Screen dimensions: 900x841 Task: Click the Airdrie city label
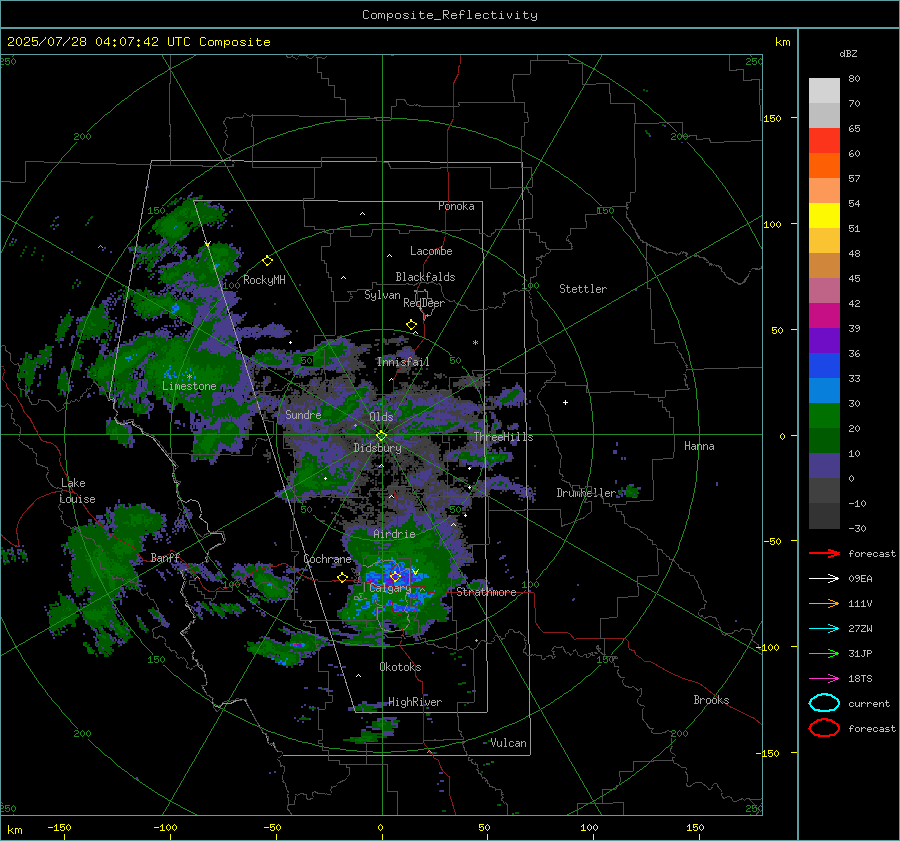[394, 534]
